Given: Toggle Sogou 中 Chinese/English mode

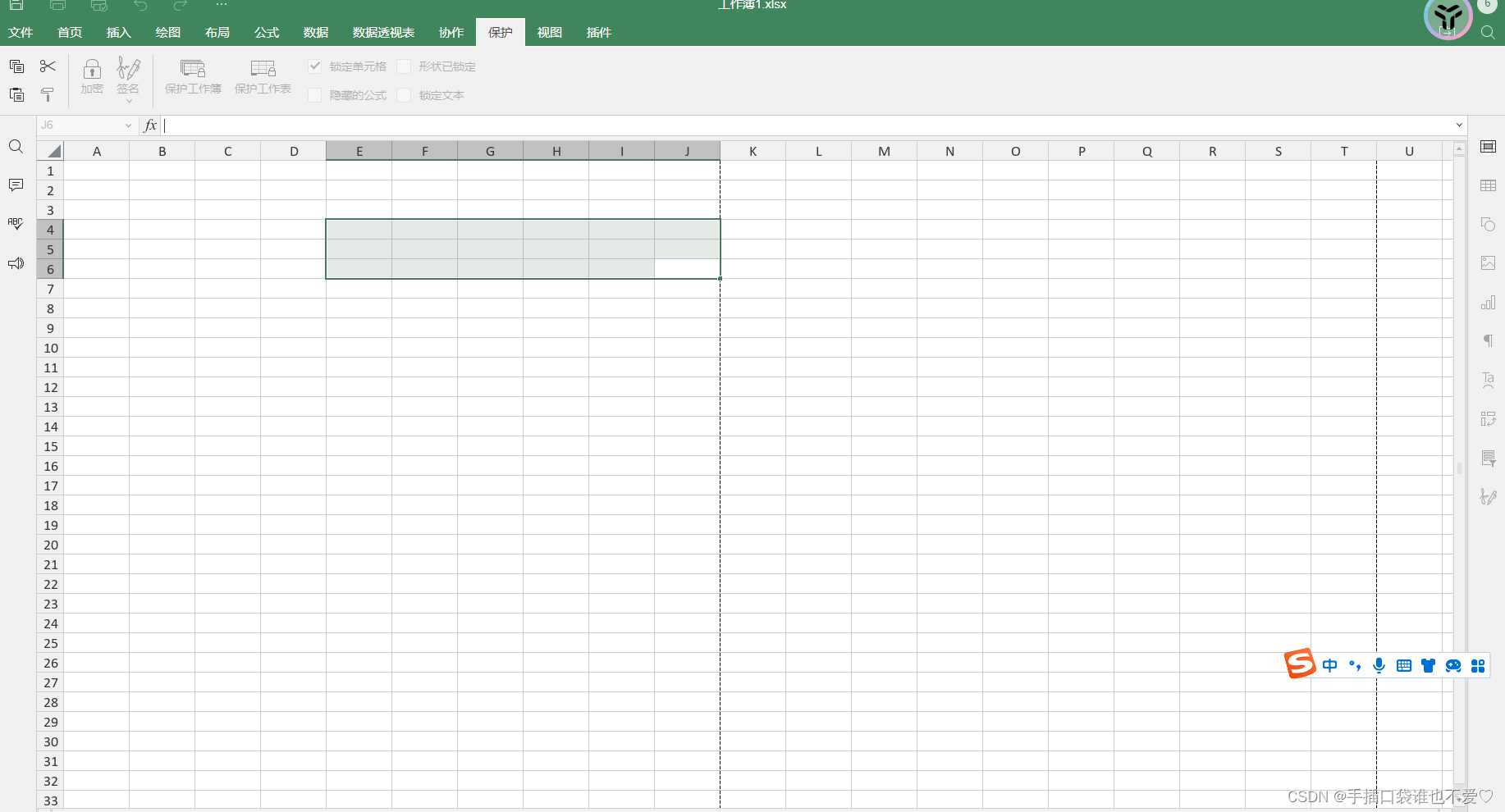Looking at the screenshot, I should pyautogui.click(x=1329, y=666).
